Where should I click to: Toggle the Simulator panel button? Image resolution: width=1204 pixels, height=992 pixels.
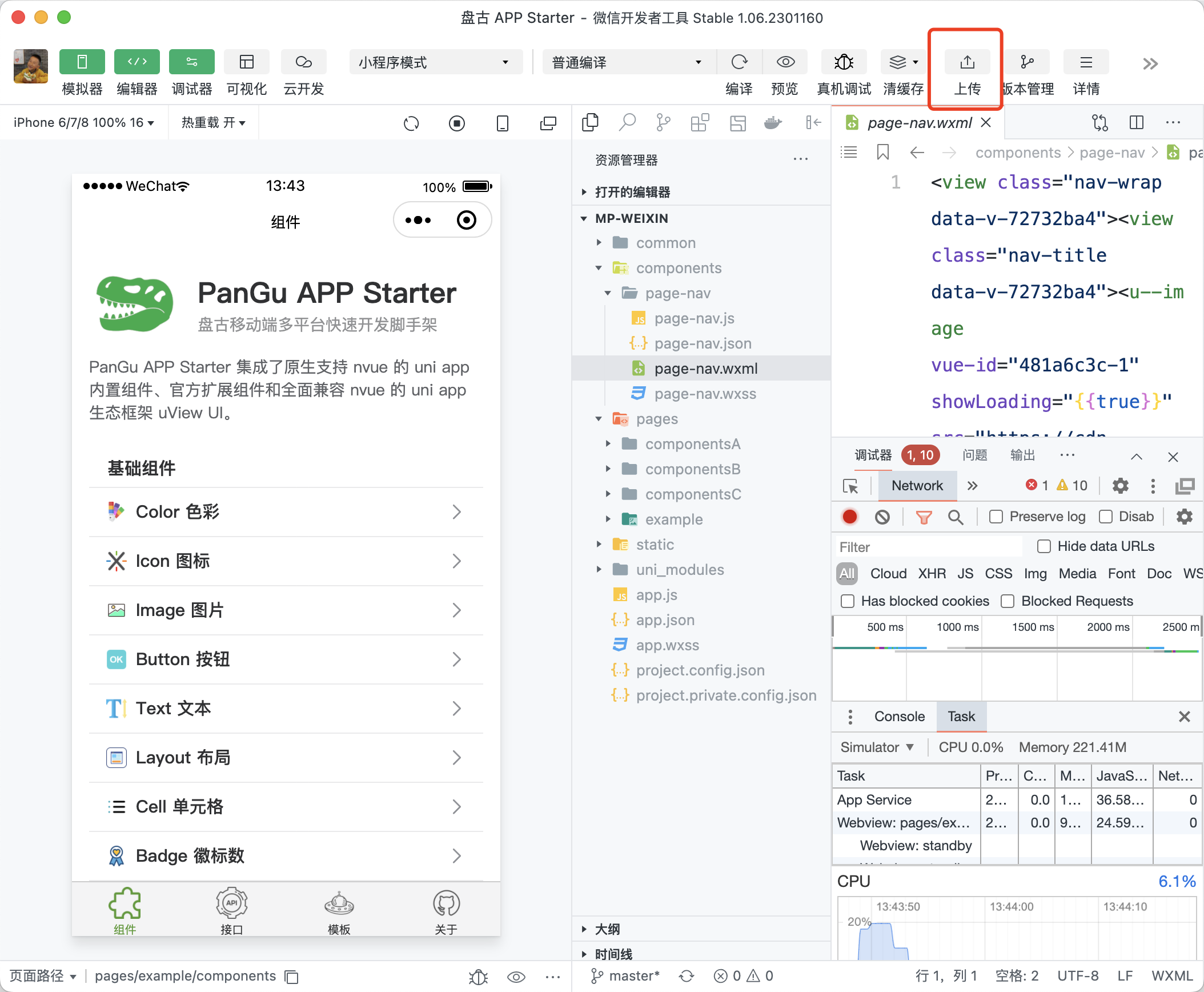coord(82,62)
